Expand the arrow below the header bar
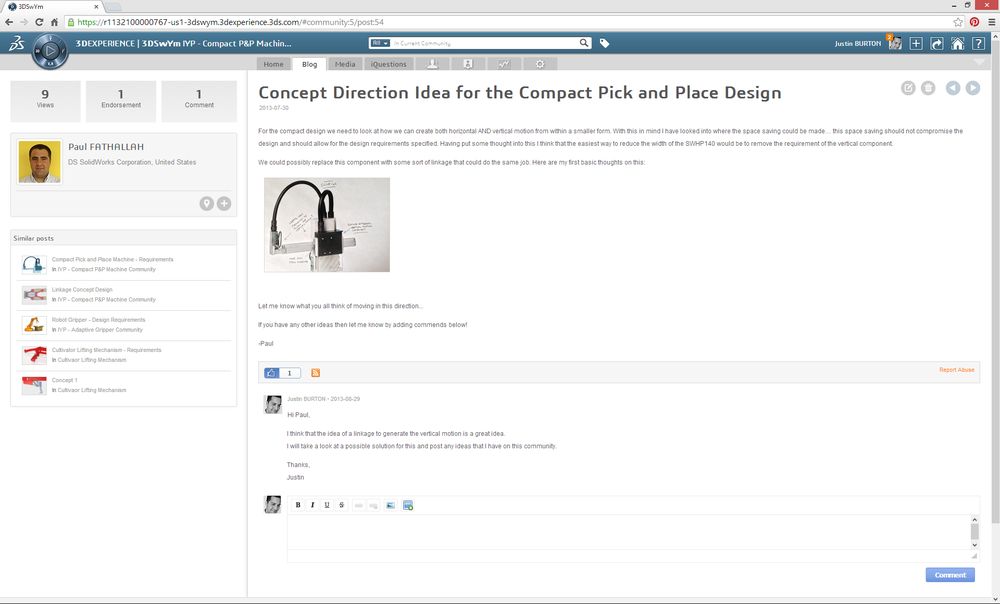1000x604 pixels. 978,63
